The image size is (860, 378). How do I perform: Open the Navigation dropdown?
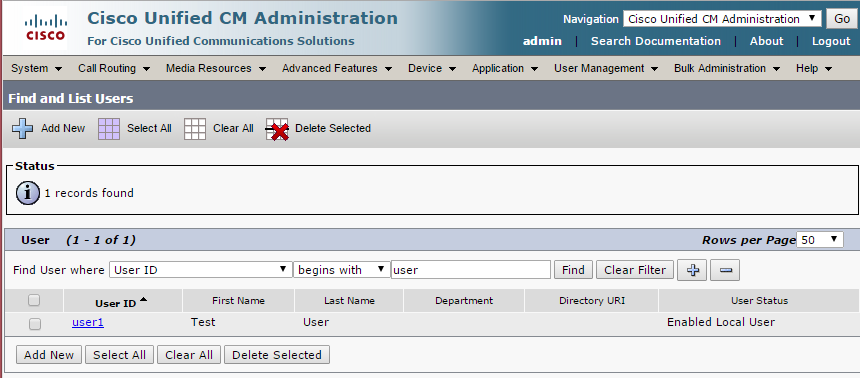tap(722, 19)
